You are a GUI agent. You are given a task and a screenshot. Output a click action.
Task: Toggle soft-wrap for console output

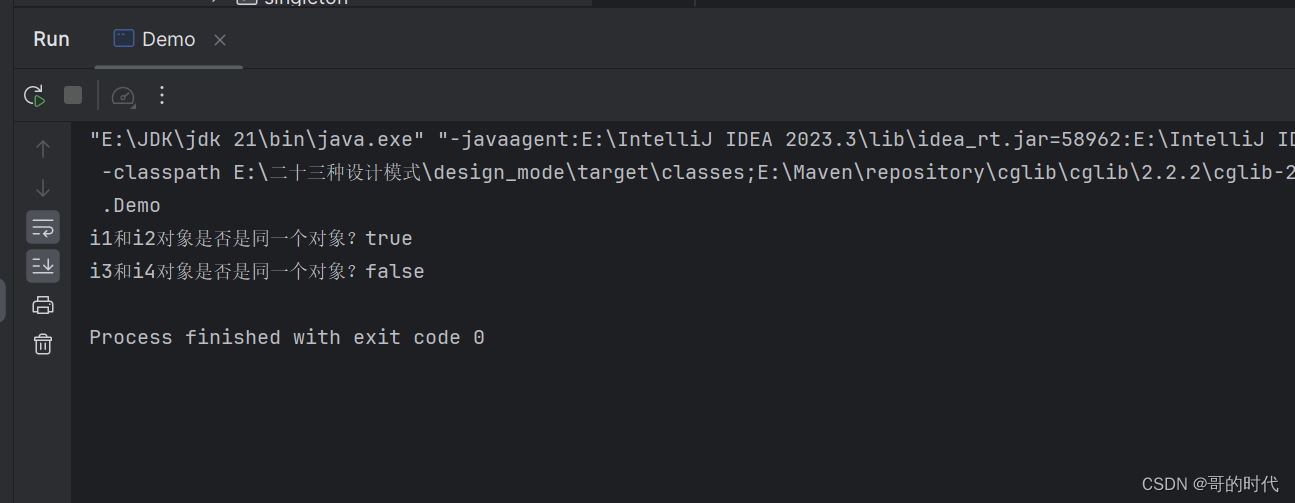(x=43, y=227)
